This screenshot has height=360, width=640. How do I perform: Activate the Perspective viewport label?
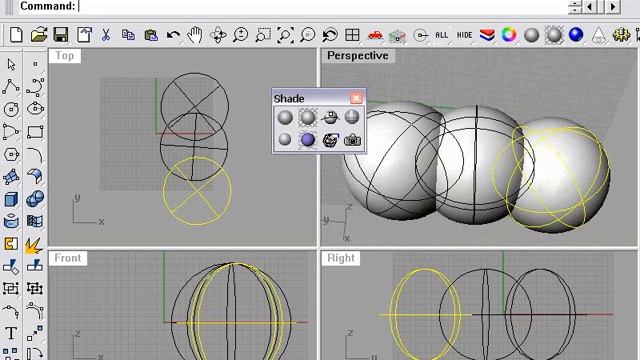[358, 56]
